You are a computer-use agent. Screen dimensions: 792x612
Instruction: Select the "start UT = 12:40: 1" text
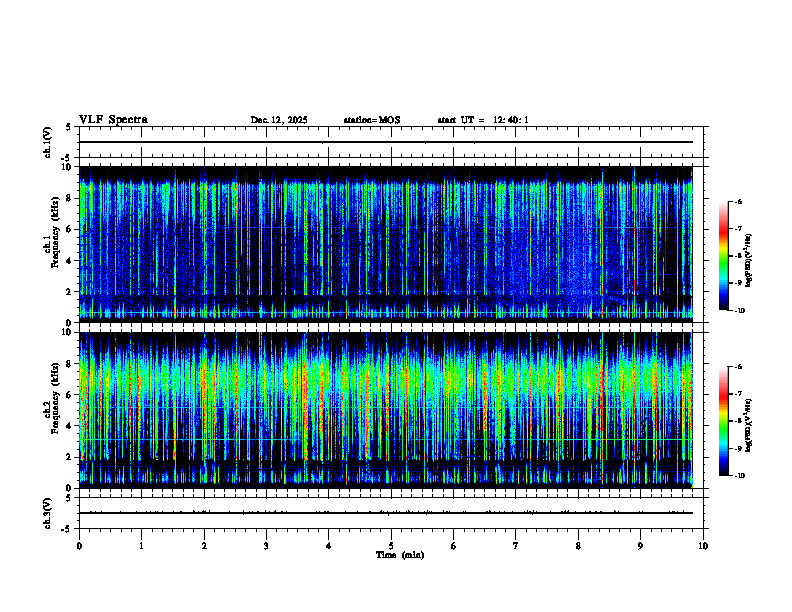click(483, 120)
